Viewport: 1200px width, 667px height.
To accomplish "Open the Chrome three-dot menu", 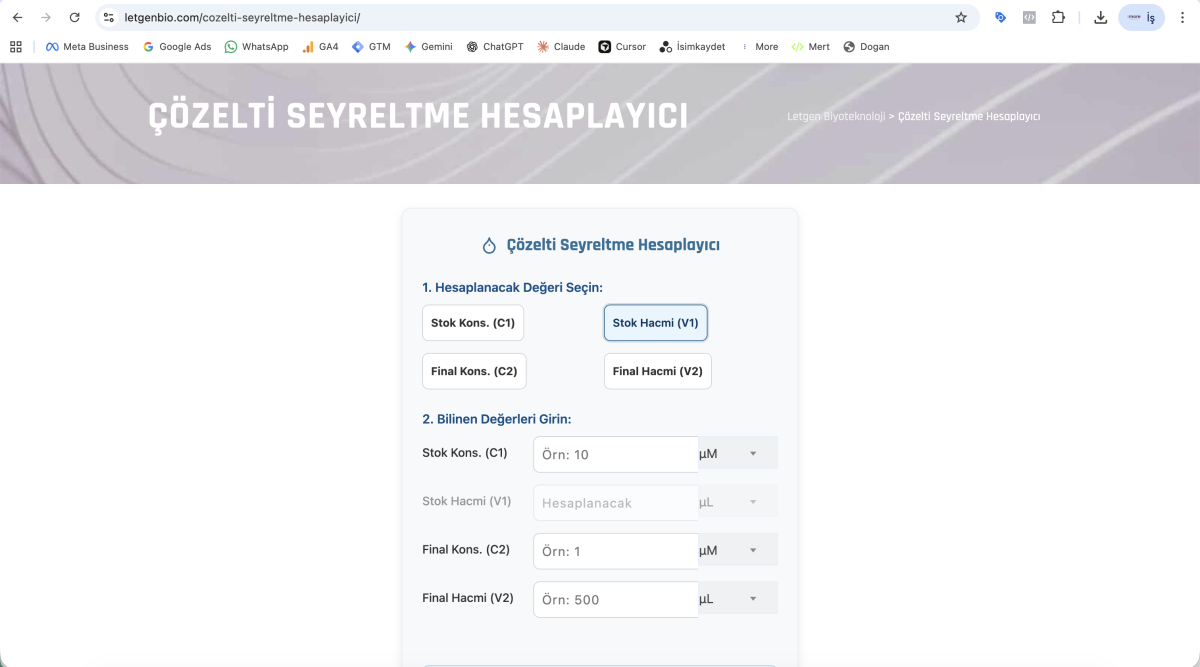I will coord(1183,17).
